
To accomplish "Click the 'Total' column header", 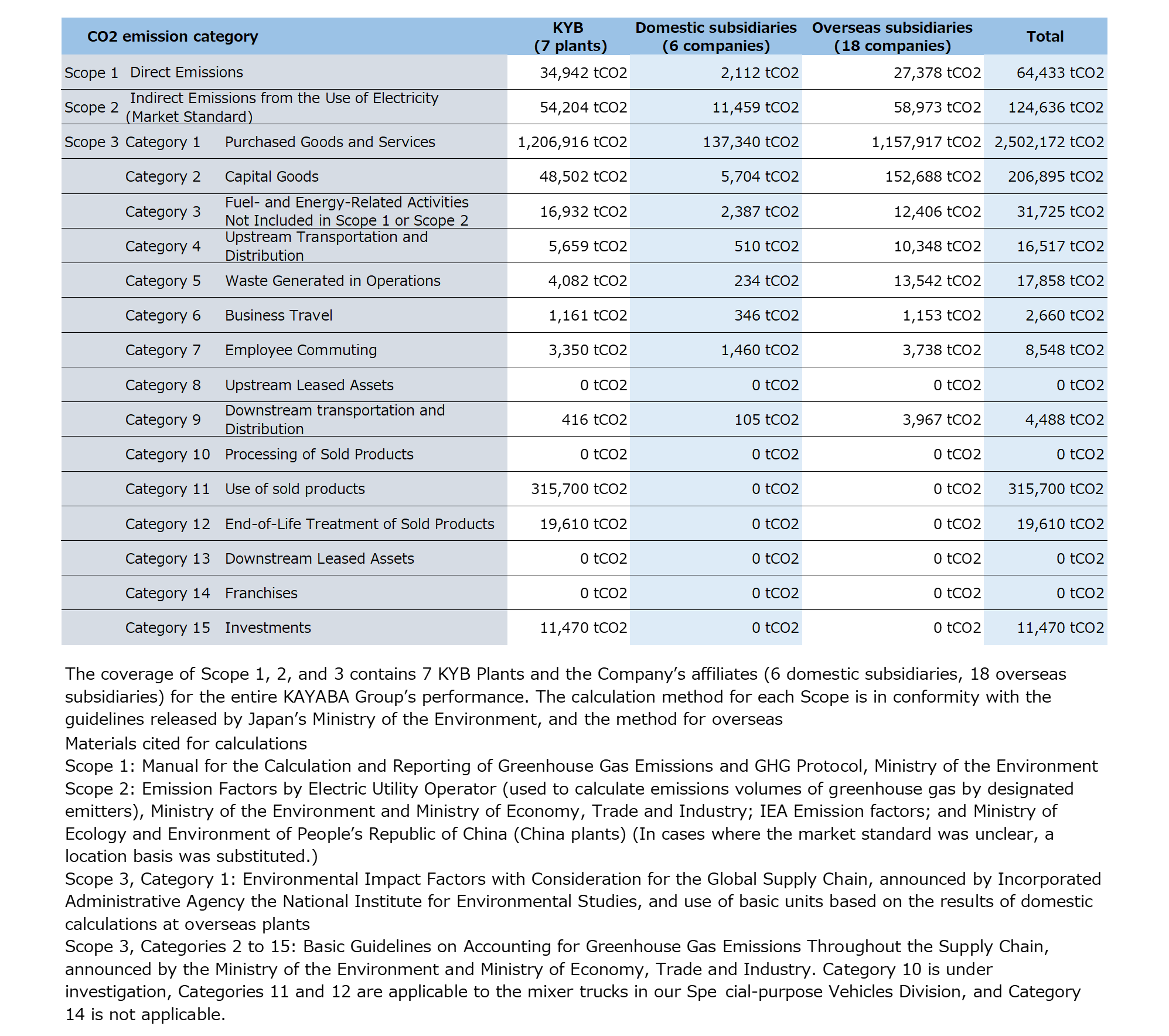I will point(1045,36).
